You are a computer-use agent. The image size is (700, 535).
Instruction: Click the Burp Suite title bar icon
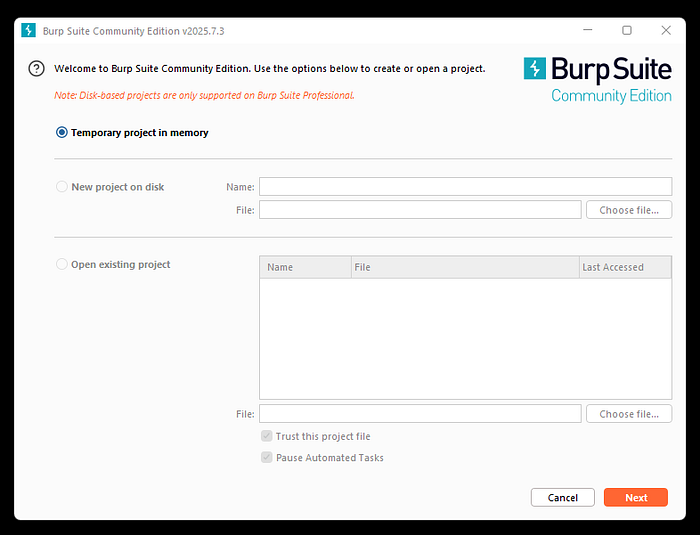(29, 30)
